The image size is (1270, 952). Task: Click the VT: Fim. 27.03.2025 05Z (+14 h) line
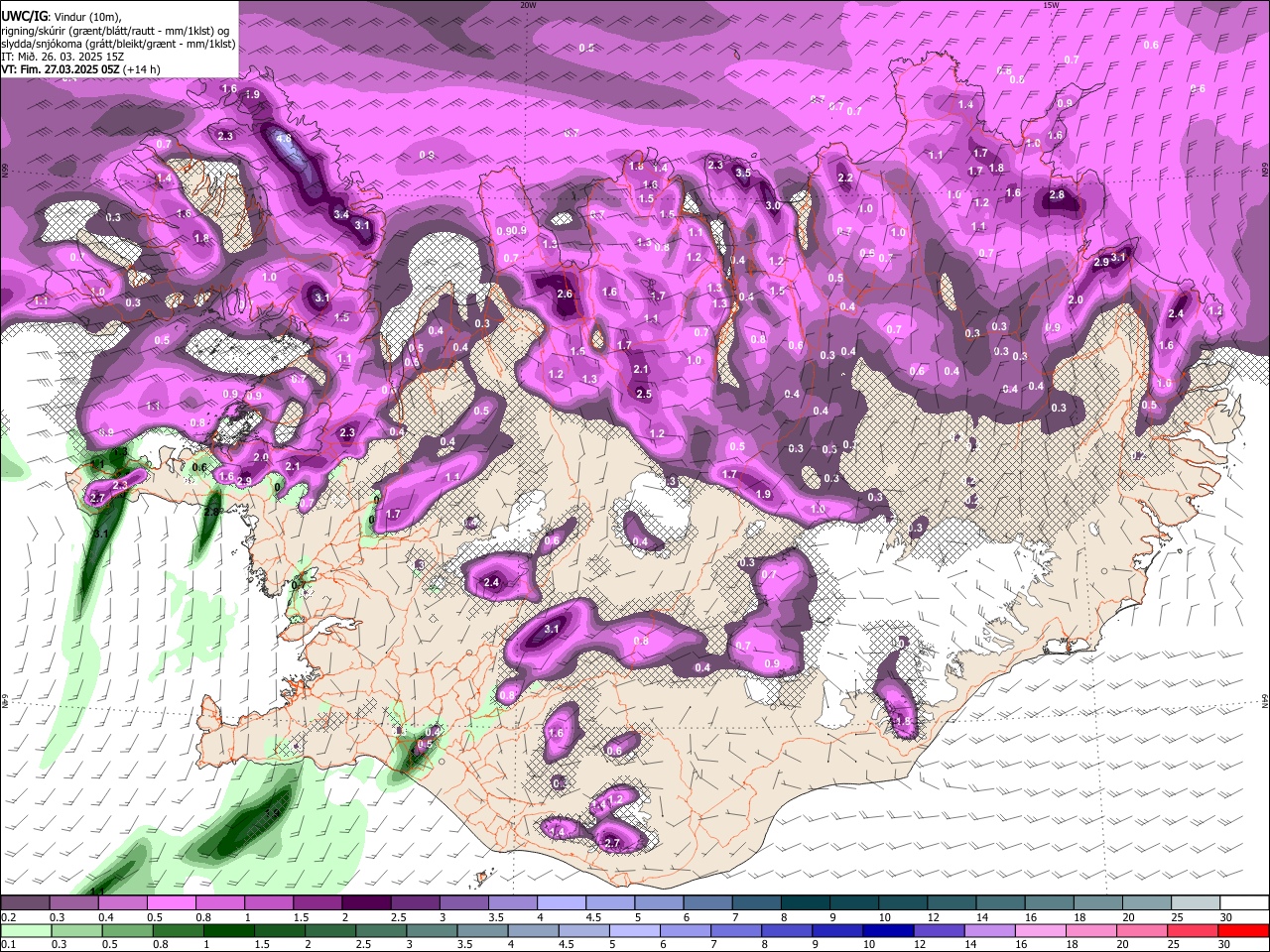(80, 69)
